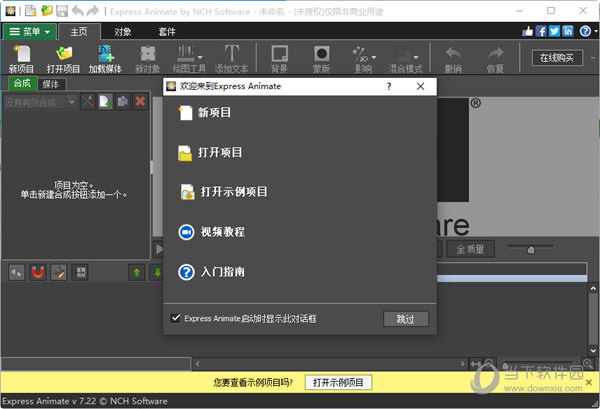Choose 新项目 in welcome dialog
The width and height of the screenshot is (600, 409).
(205, 113)
